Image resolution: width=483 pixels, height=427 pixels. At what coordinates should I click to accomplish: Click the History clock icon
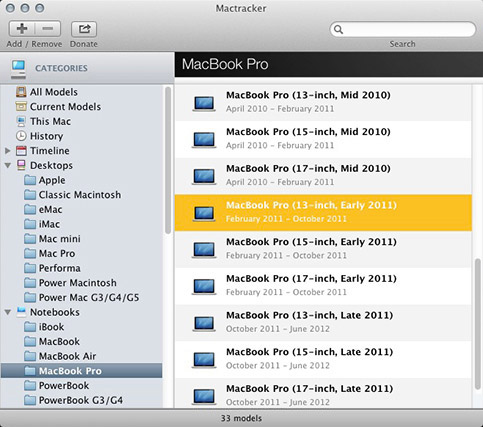(x=21, y=136)
